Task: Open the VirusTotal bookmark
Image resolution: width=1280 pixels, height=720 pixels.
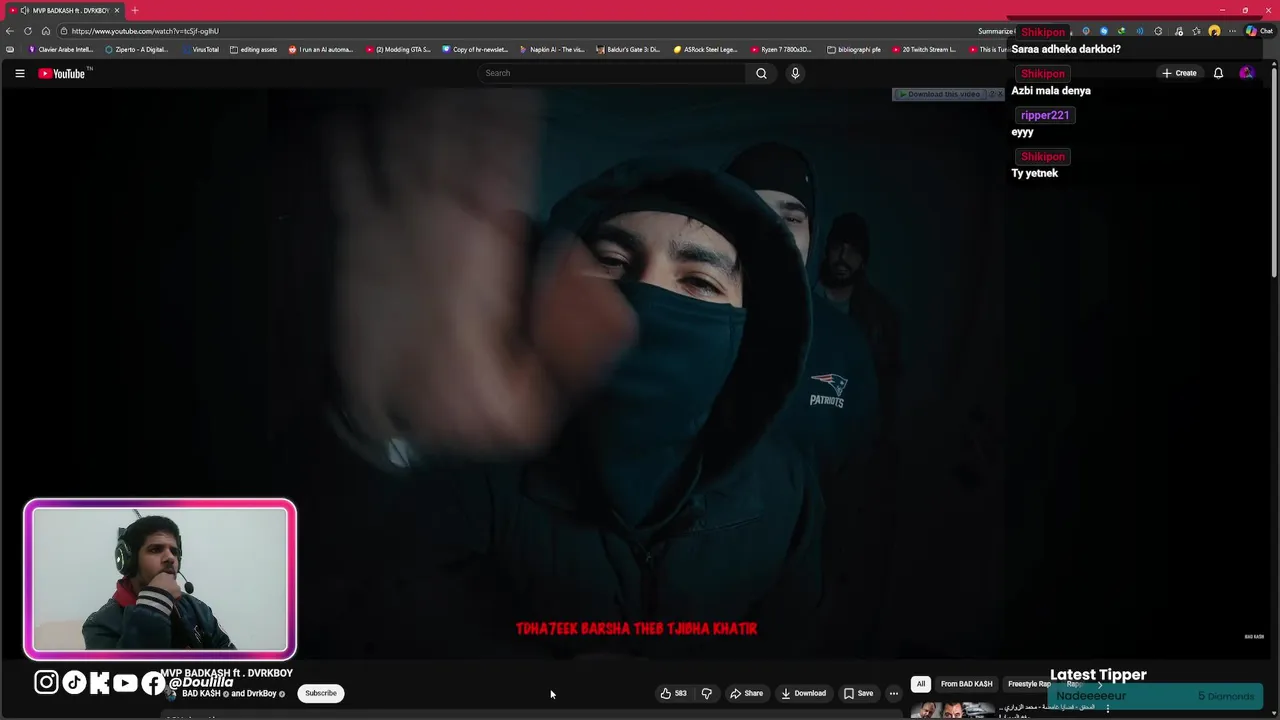Action: (x=200, y=49)
